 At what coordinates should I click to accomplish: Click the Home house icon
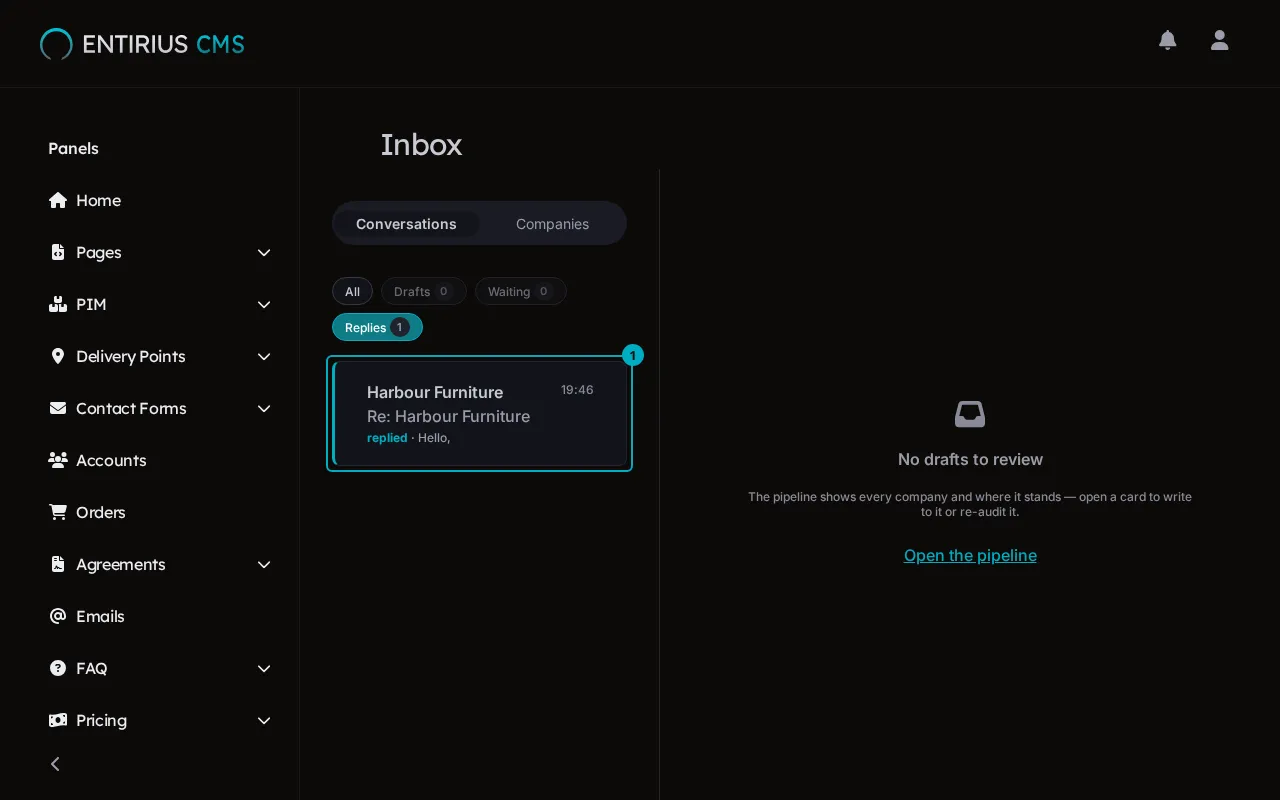[58, 200]
